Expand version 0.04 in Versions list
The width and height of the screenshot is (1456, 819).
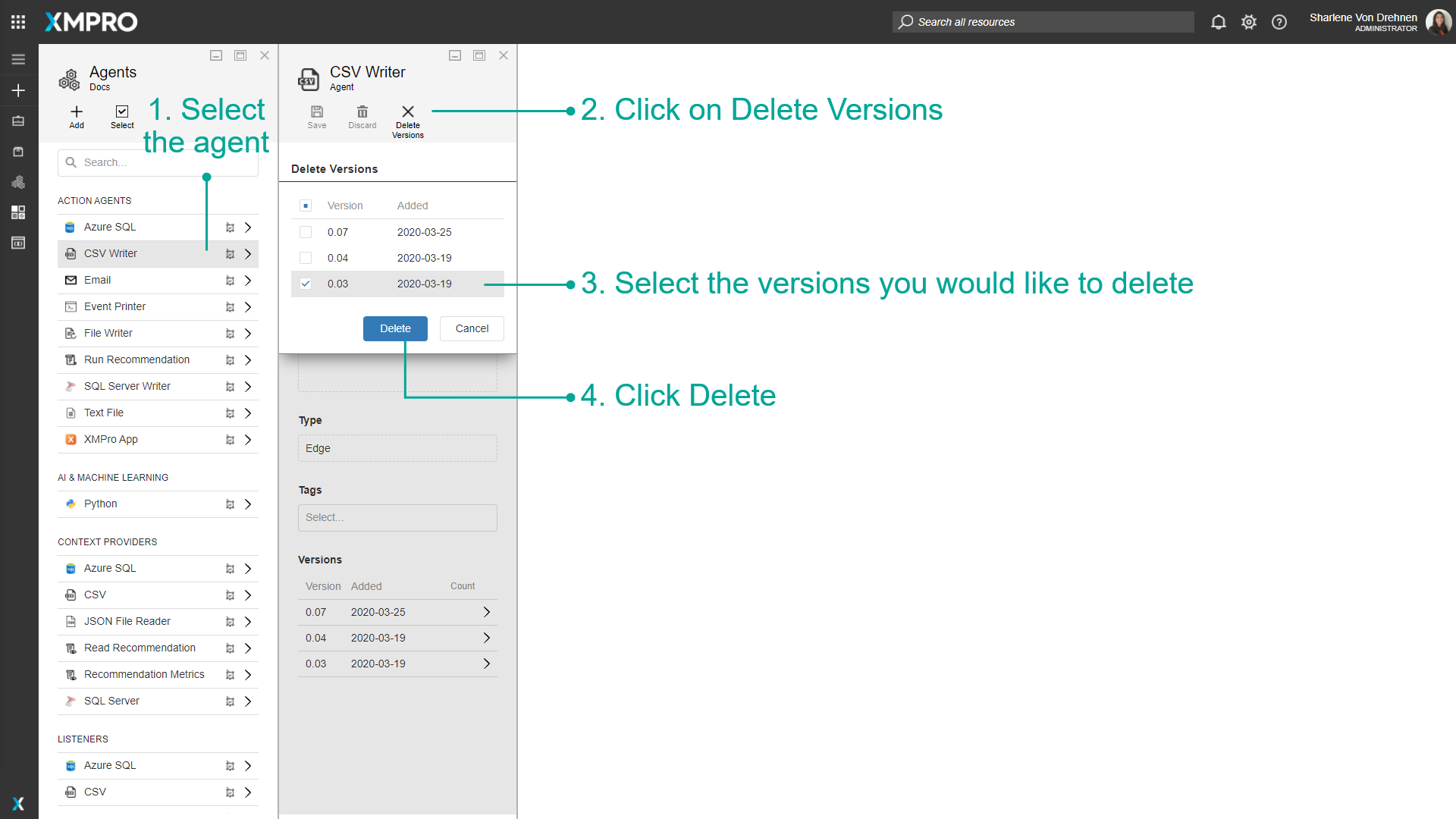[x=487, y=638]
